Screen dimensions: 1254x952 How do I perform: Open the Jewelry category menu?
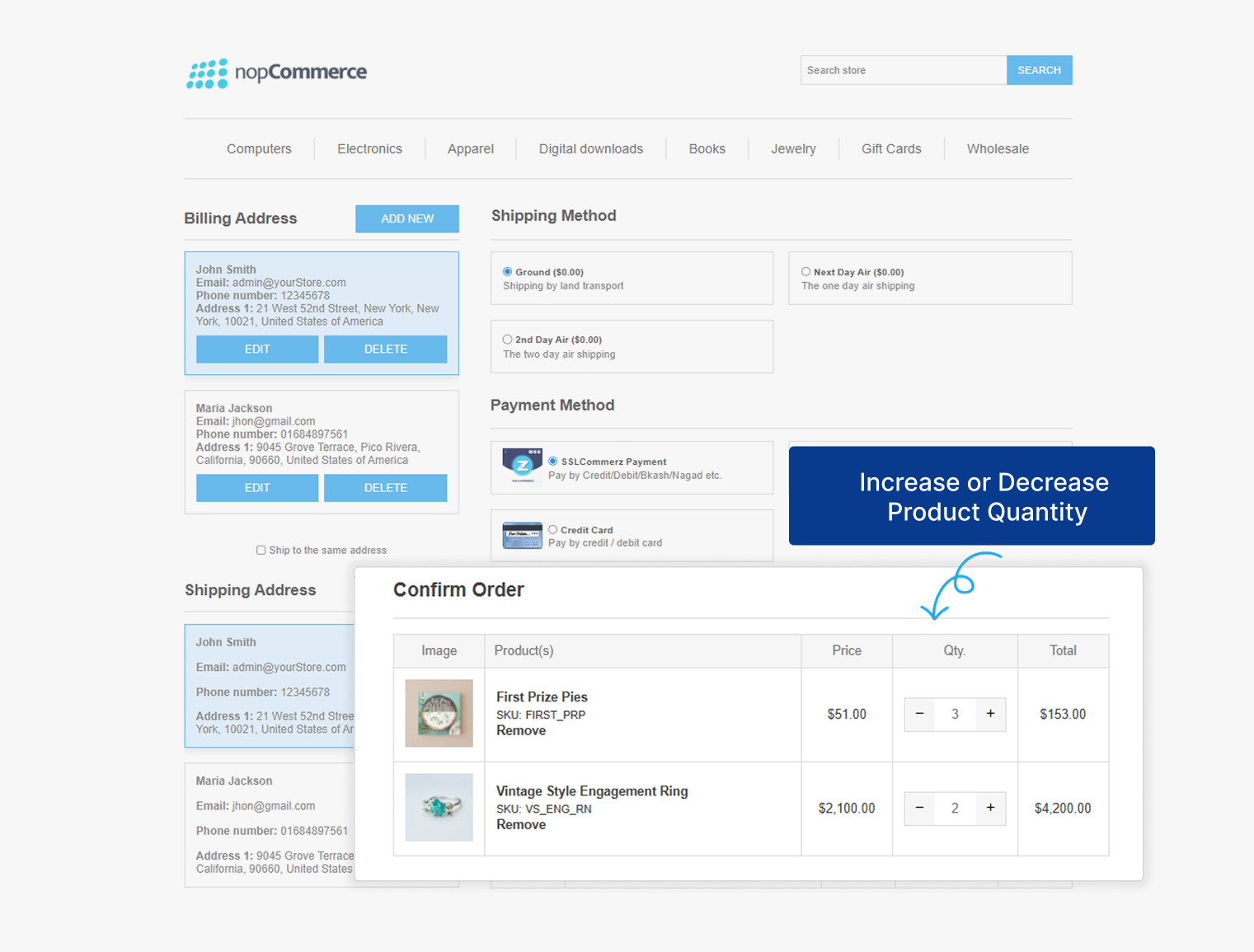point(793,149)
